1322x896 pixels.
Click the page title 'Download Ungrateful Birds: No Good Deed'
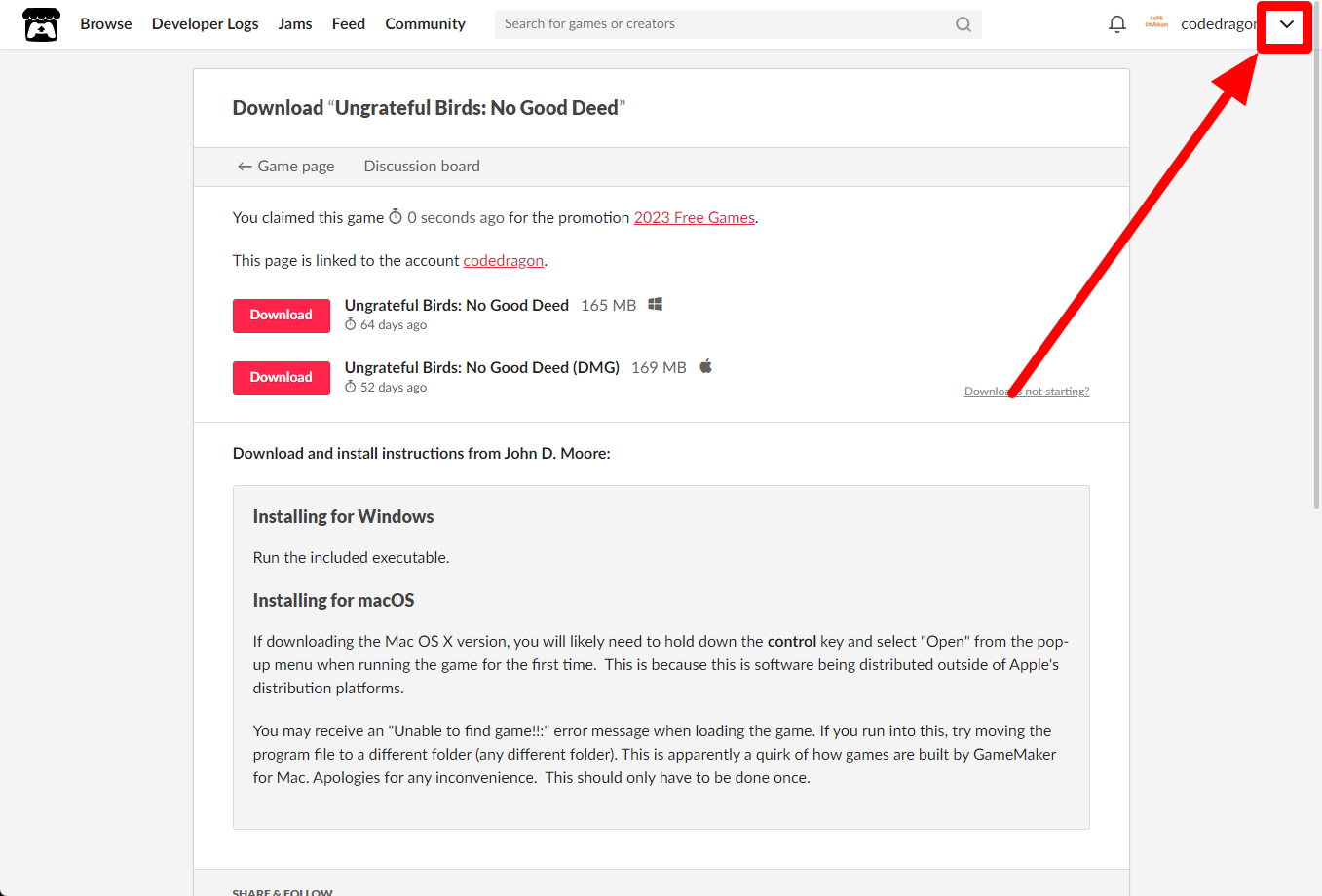429,108
